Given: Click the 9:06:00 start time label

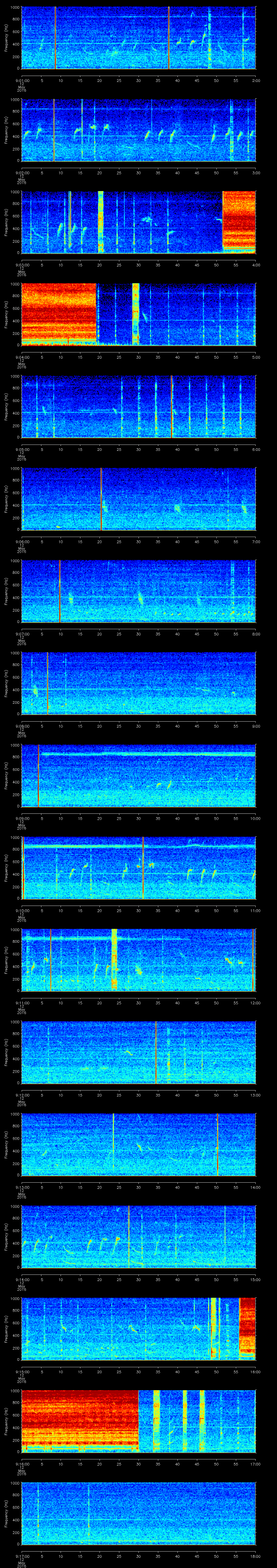Looking at the screenshot, I should pyautogui.click(x=22, y=542).
